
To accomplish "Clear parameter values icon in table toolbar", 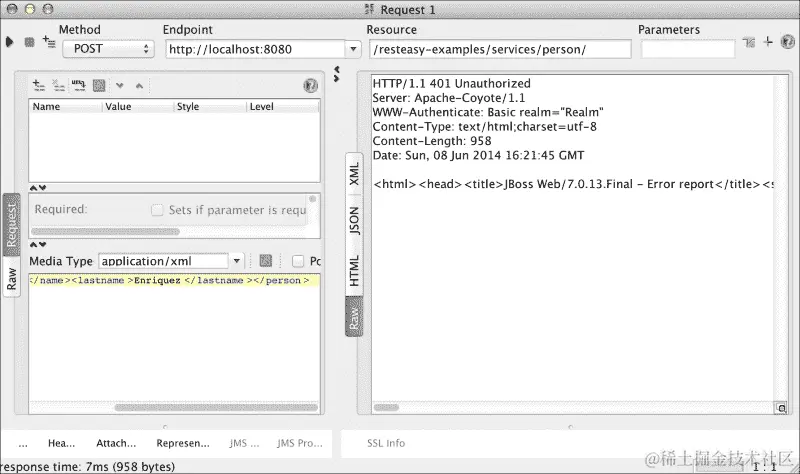I will [x=99, y=85].
